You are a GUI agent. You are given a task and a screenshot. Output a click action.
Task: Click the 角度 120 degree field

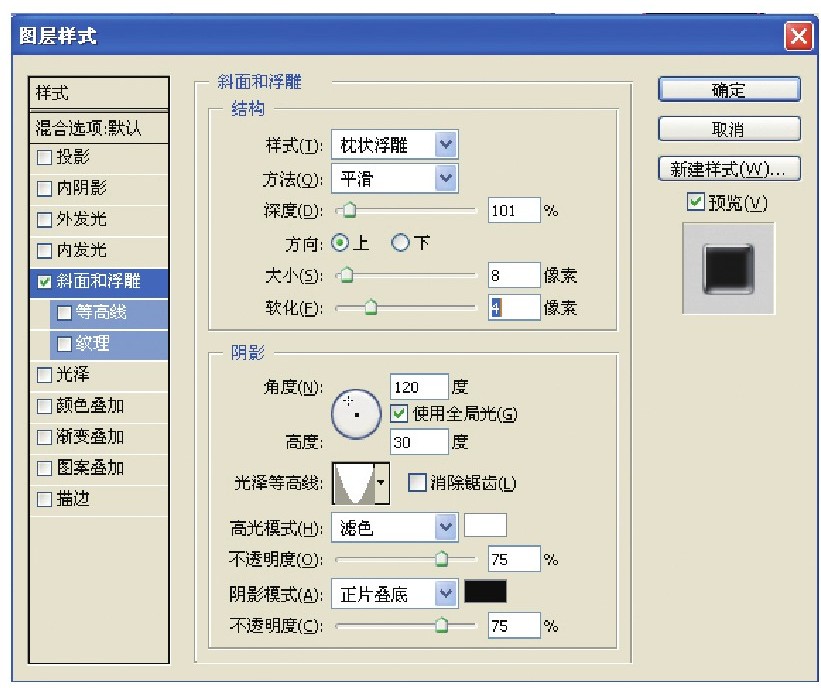coord(419,387)
